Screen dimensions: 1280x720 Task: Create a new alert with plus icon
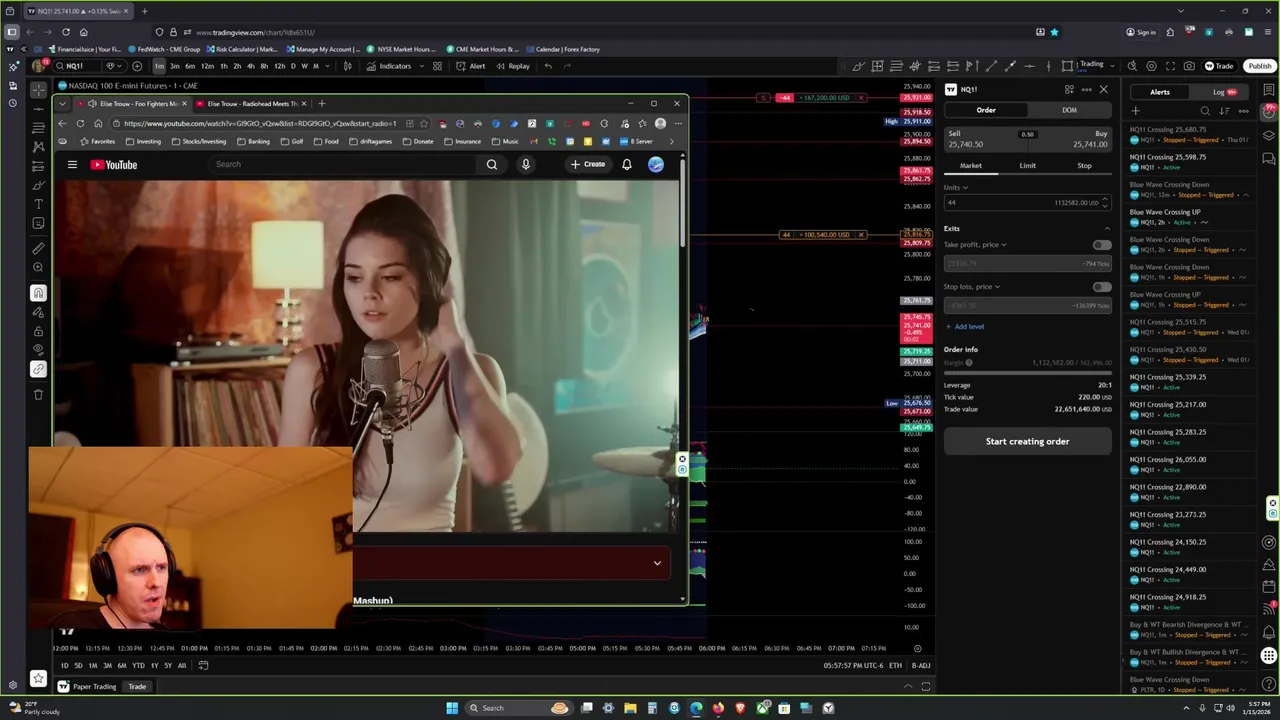[x=1135, y=111]
